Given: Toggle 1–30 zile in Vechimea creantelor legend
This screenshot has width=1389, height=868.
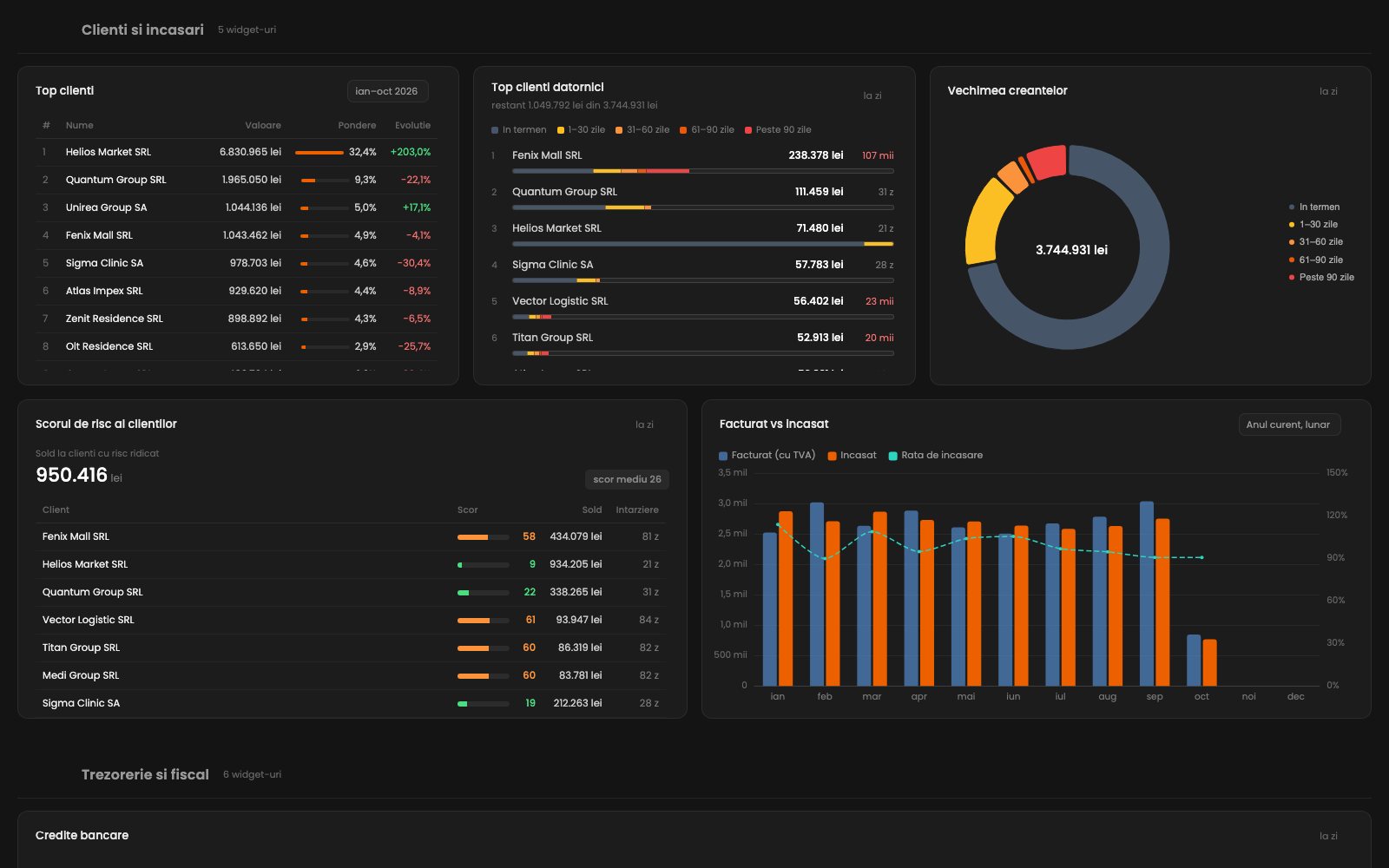Looking at the screenshot, I should point(1313,224).
